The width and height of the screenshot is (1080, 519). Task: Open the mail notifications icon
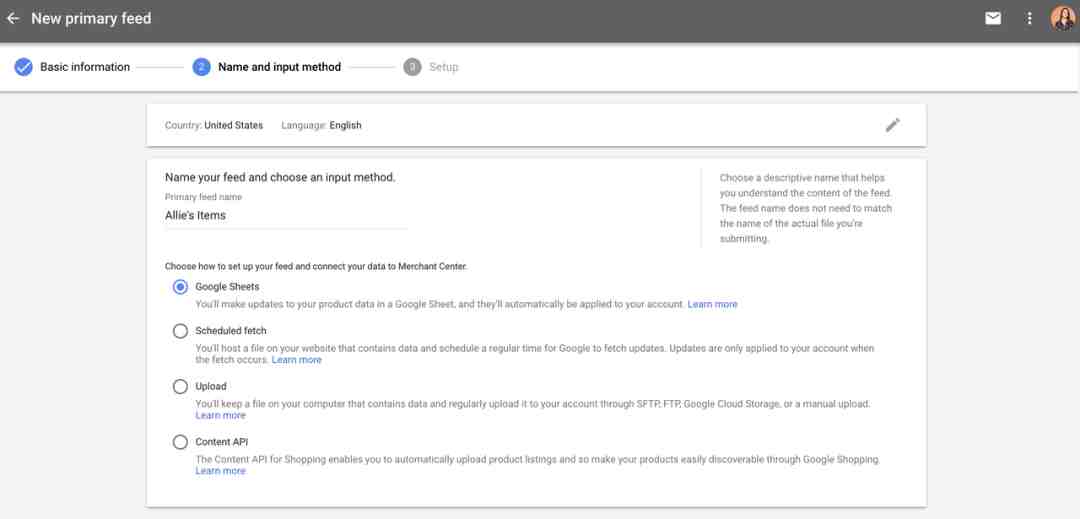(x=993, y=19)
